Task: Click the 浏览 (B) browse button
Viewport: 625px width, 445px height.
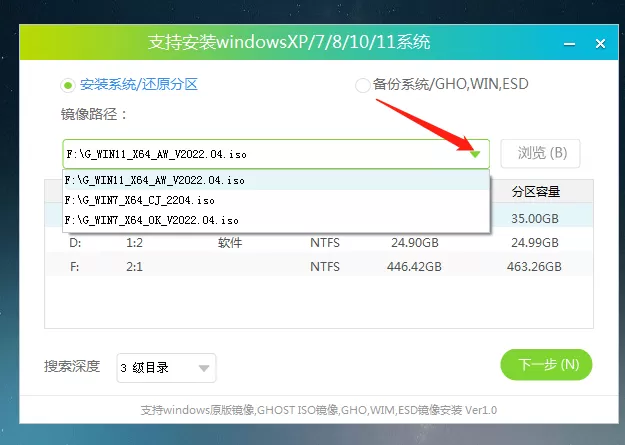Action: (x=540, y=153)
